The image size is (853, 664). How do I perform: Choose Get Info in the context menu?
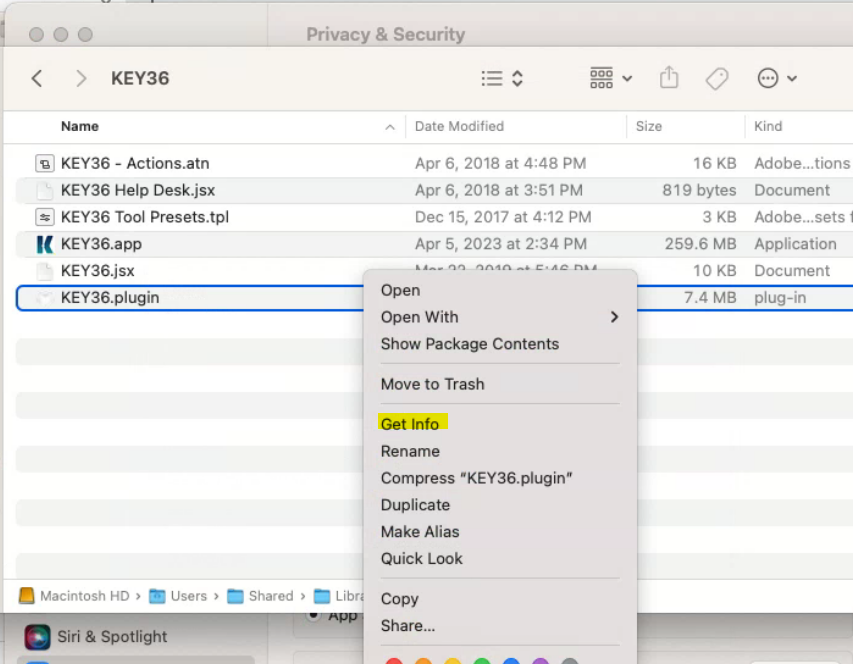click(410, 424)
